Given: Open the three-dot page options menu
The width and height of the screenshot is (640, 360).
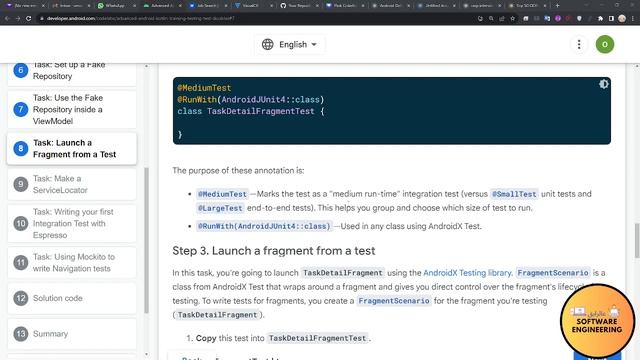Looking at the screenshot, I should pyautogui.click(x=579, y=44).
